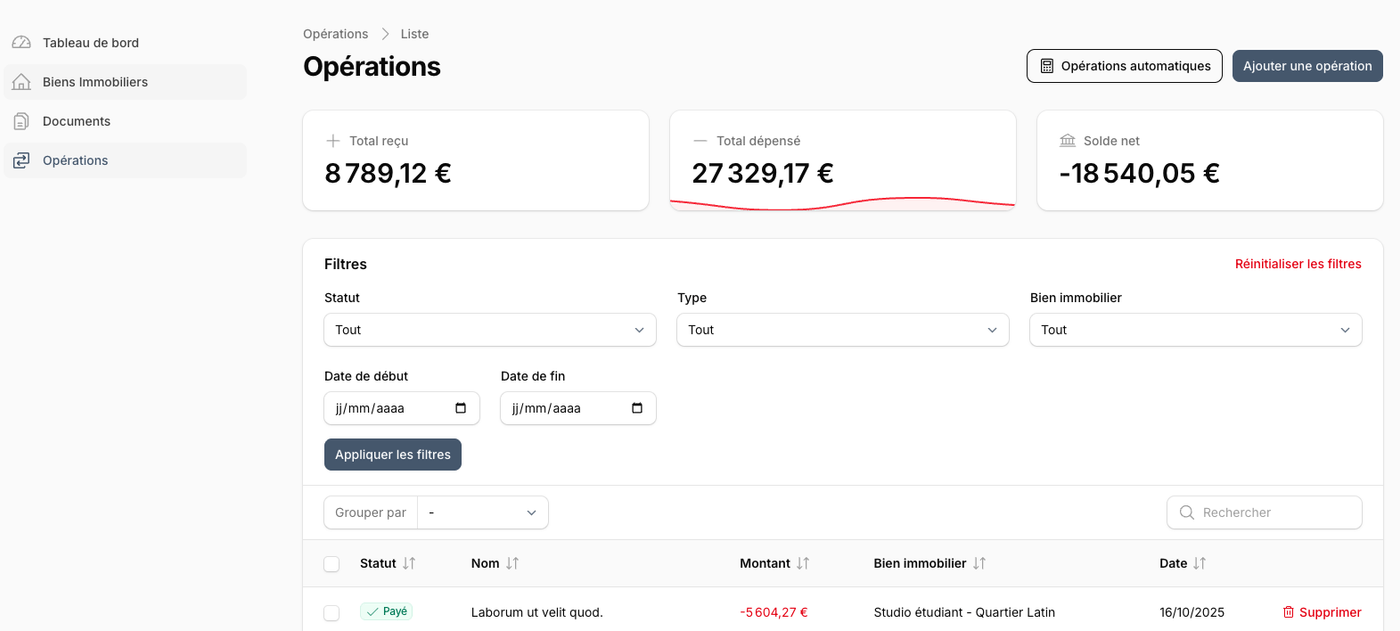
Task: Sort by Date column sort icon
Action: [x=1199, y=564]
